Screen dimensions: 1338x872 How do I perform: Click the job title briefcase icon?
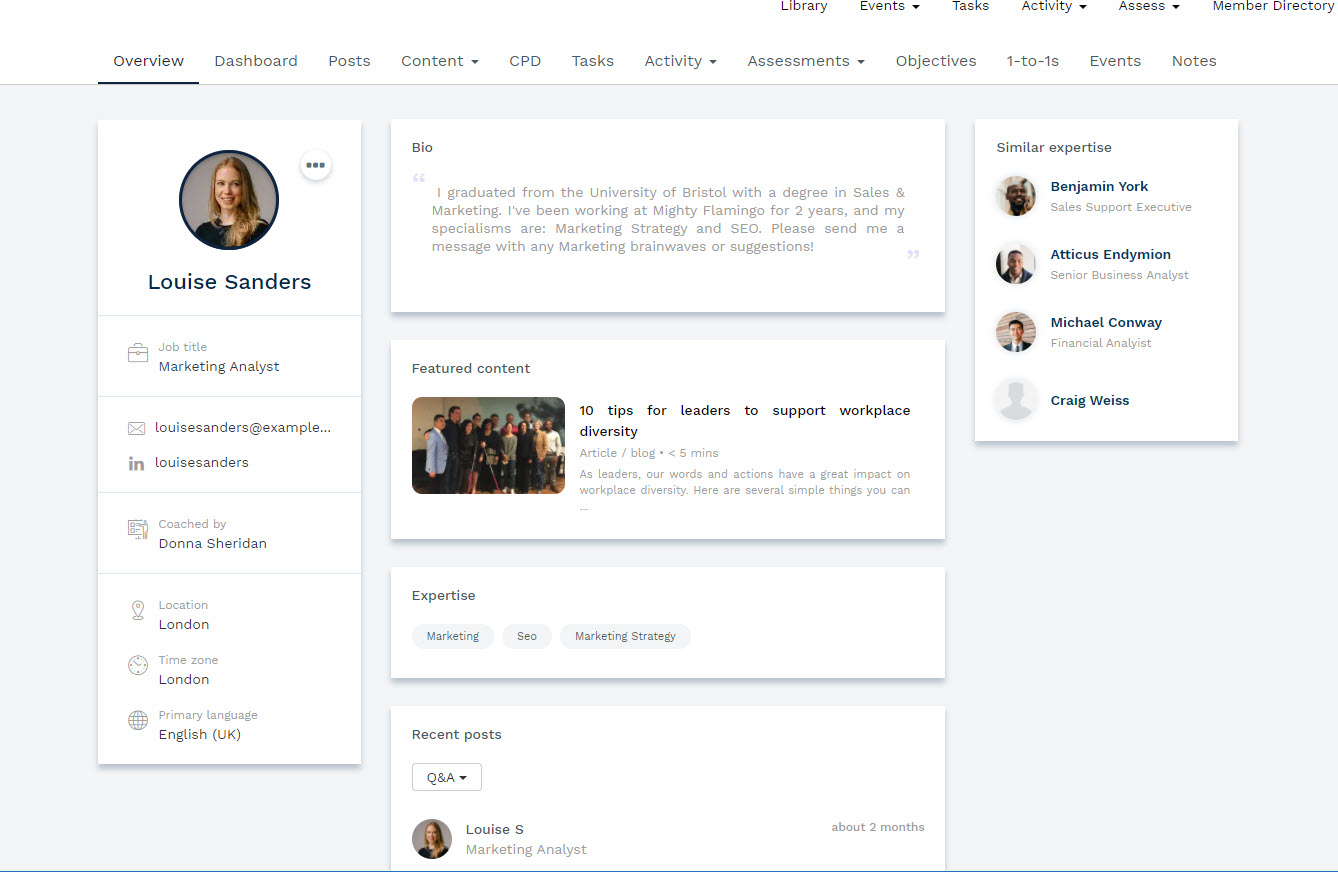pyautogui.click(x=138, y=354)
